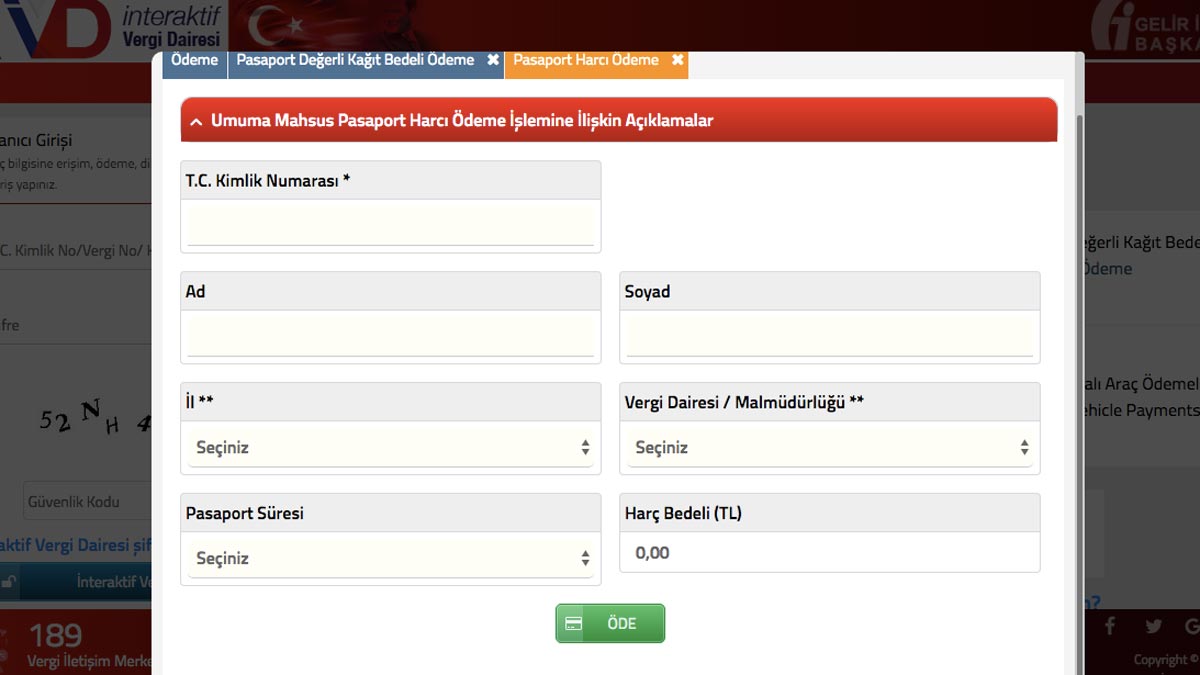Focus the Soyad text field

[829, 336]
